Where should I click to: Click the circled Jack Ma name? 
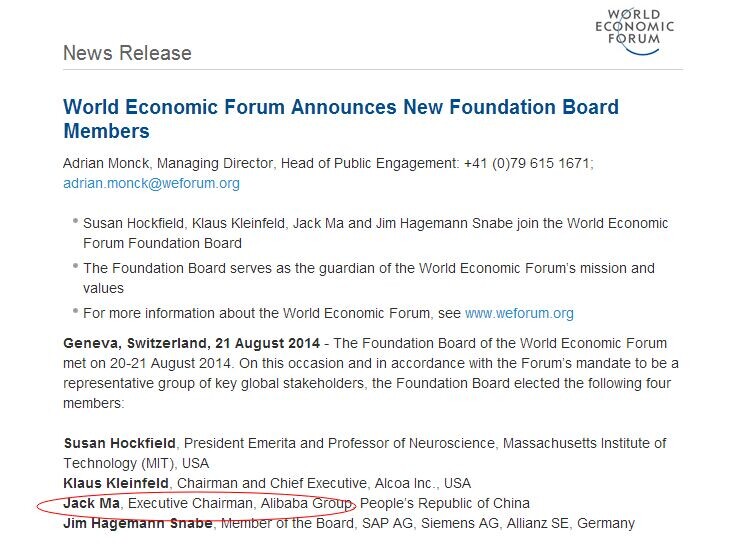click(x=92, y=503)
